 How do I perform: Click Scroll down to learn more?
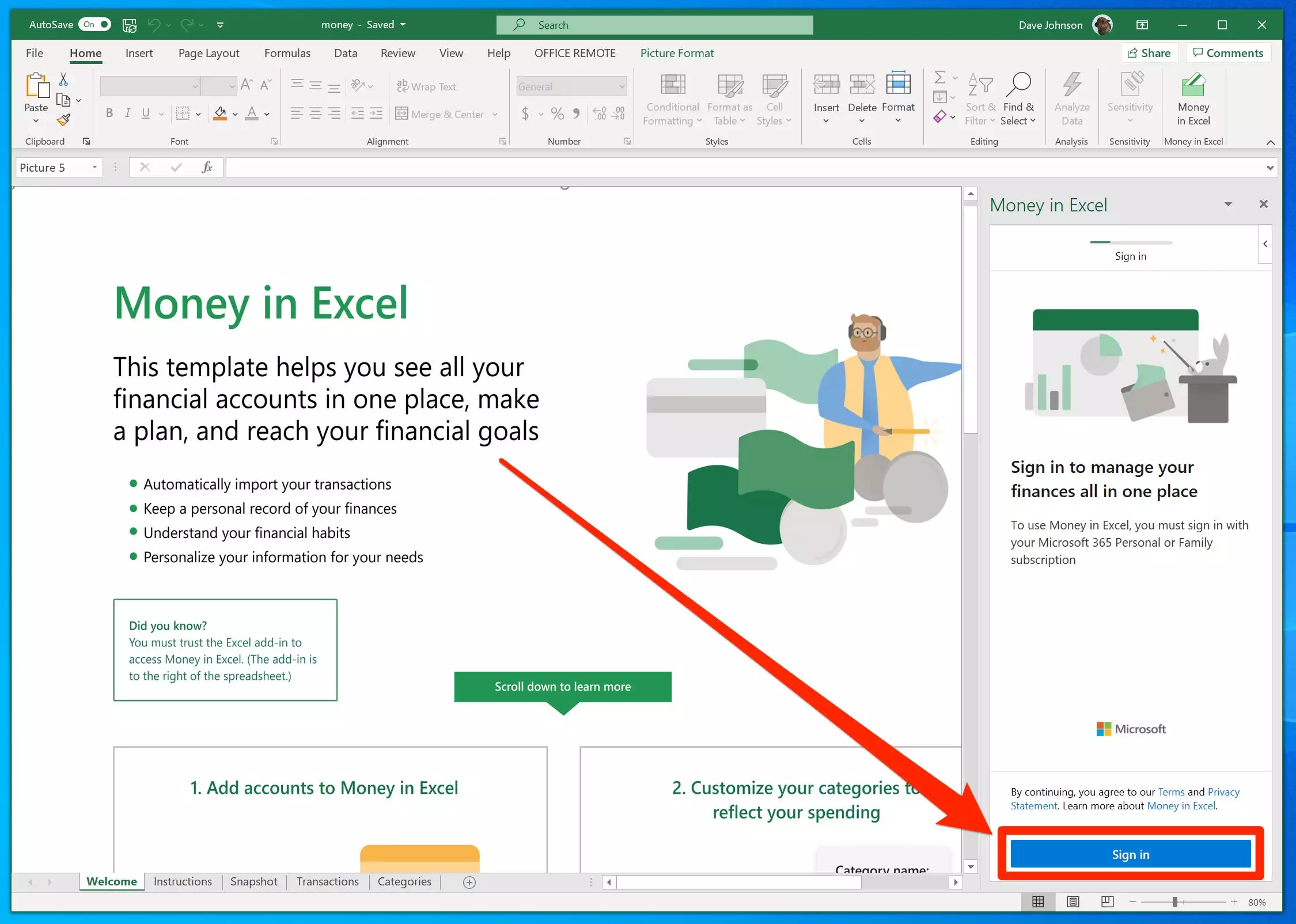pyautogui.click(x=563, y=687)
